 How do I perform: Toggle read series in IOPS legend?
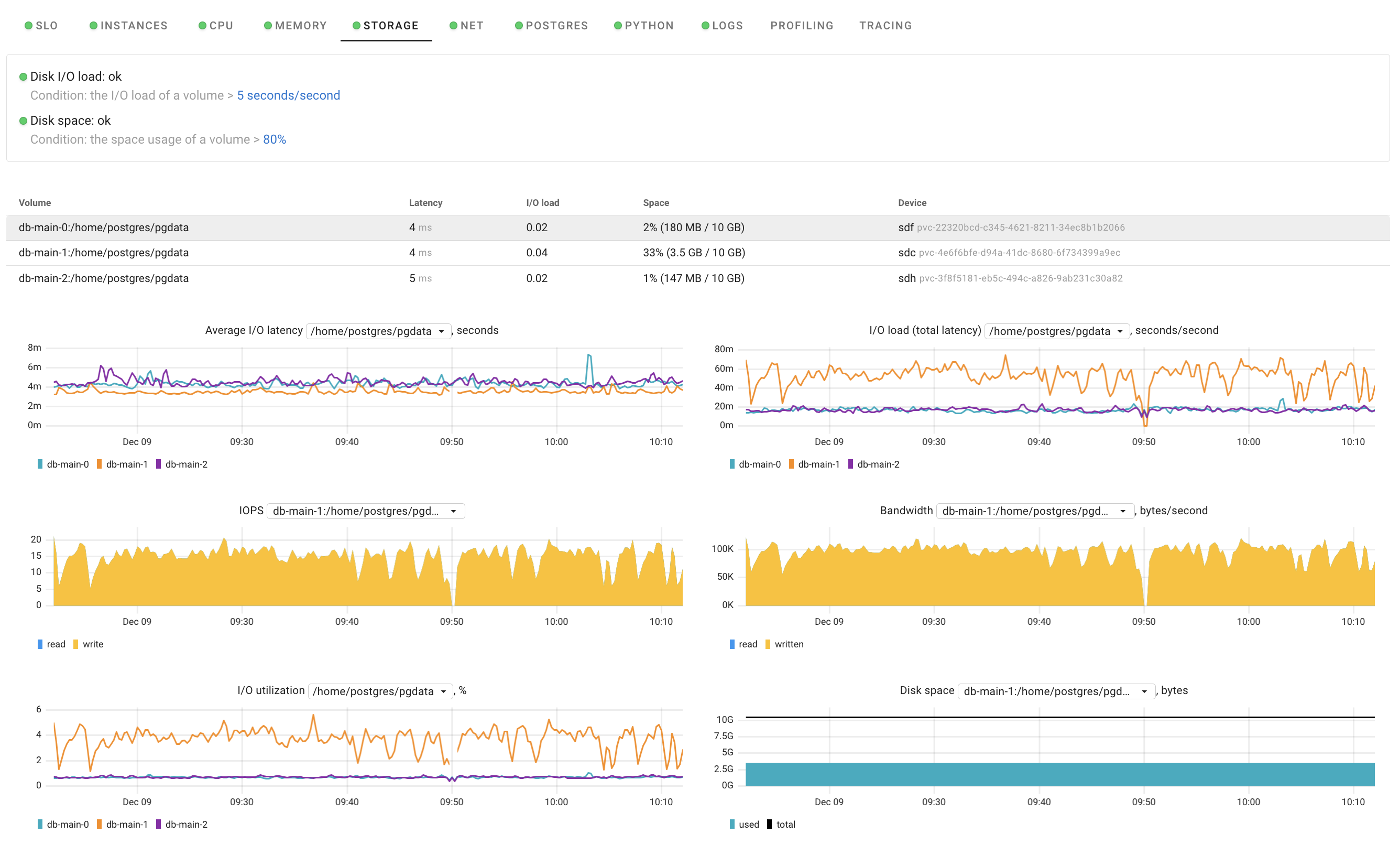(x=51, y=644)
